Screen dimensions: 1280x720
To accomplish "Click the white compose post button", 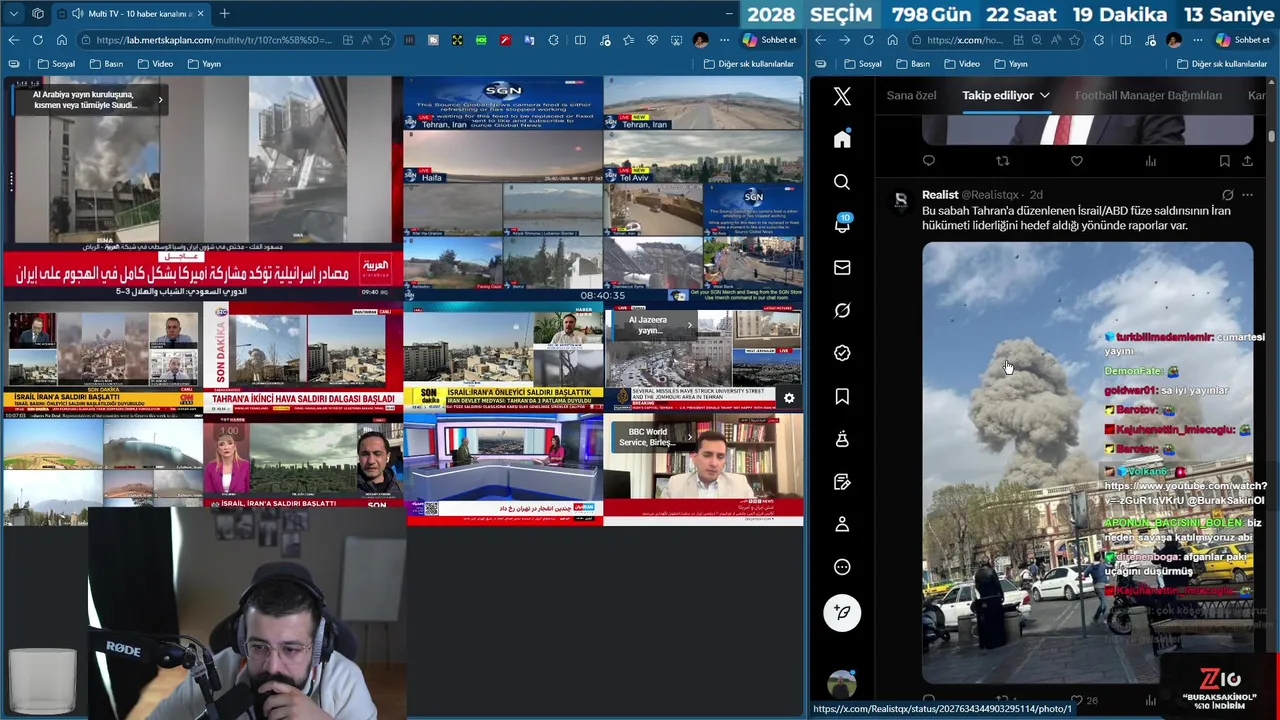I will (x=842, y=612).
